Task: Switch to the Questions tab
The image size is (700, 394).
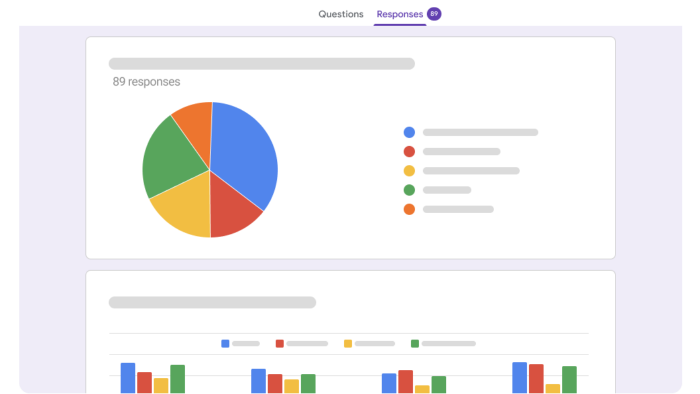Action: click(341, 14)
